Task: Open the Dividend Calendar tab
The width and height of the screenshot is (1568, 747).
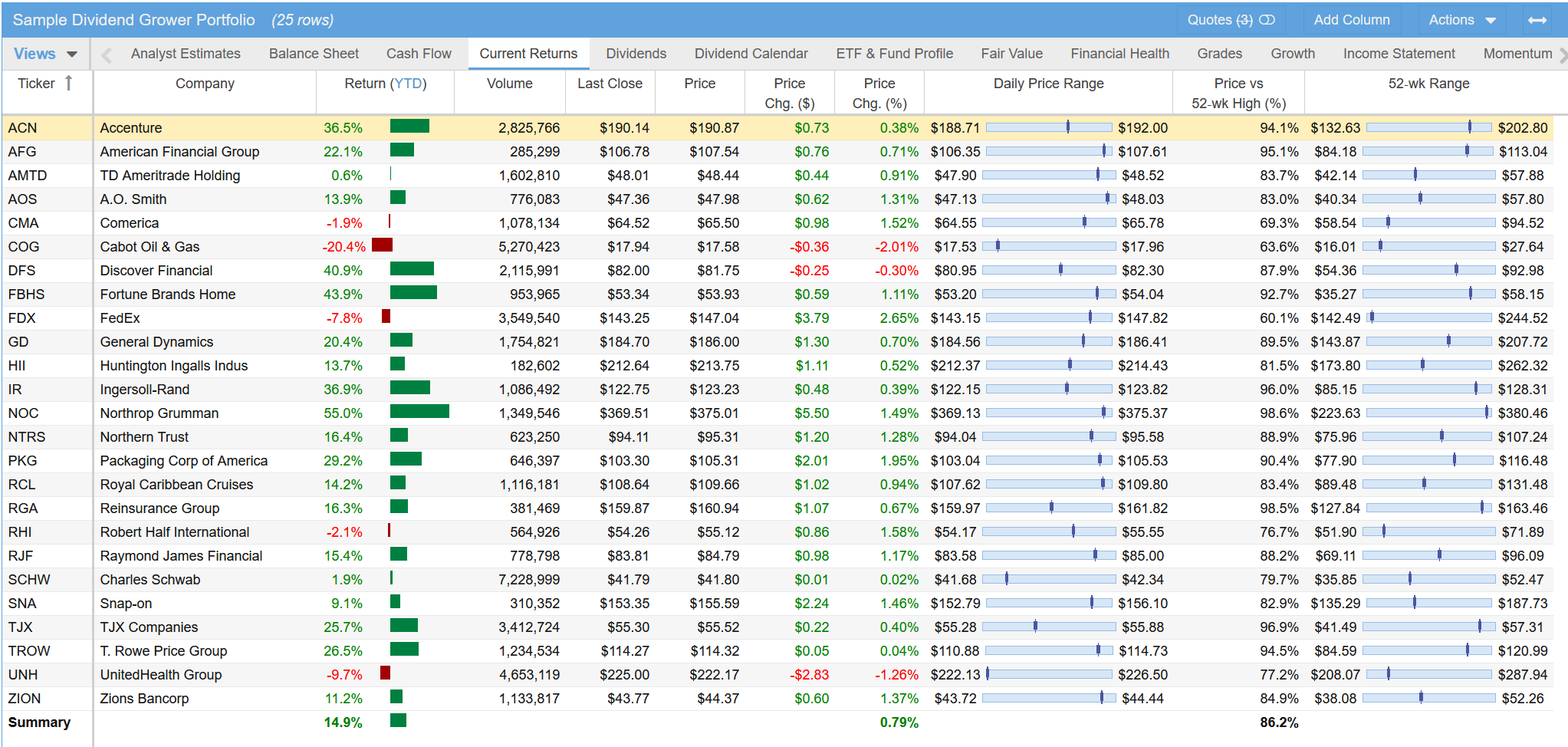Action: (751, 54)
